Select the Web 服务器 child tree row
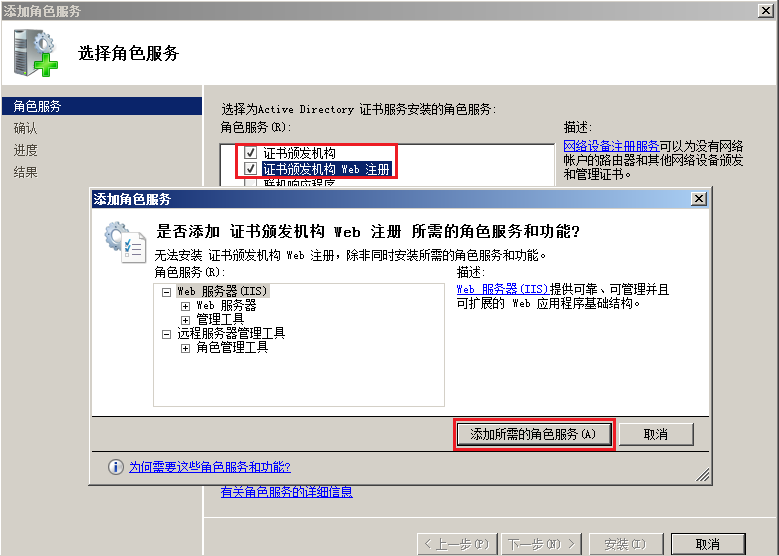779x556 pixels. point(226,305)
